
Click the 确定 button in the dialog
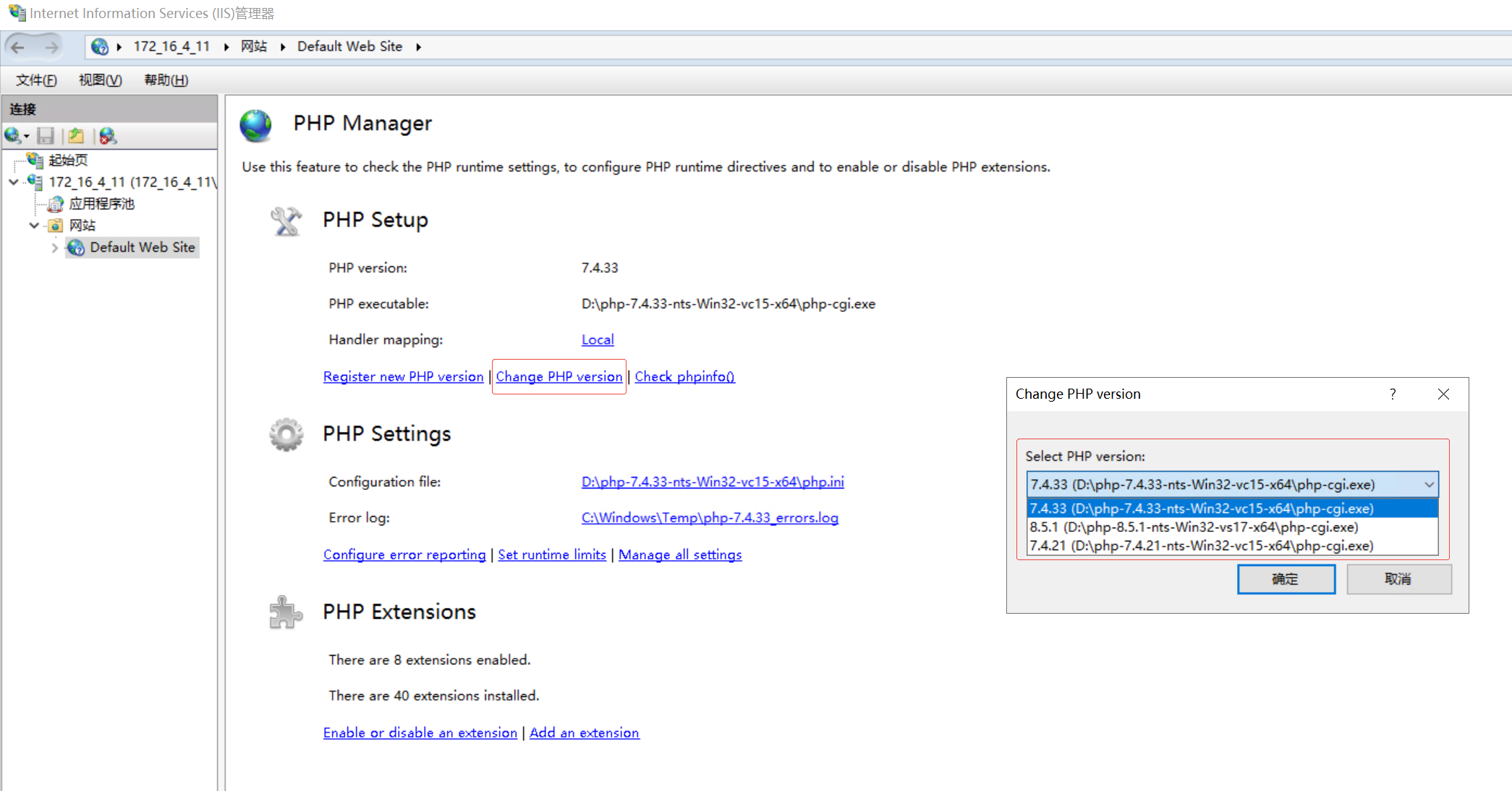pyautogui.click(x=1286, y=579)
